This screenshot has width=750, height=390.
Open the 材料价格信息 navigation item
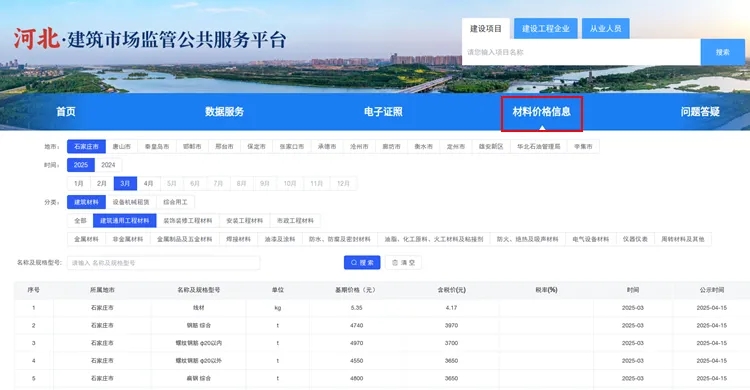(x=541, y=111)
